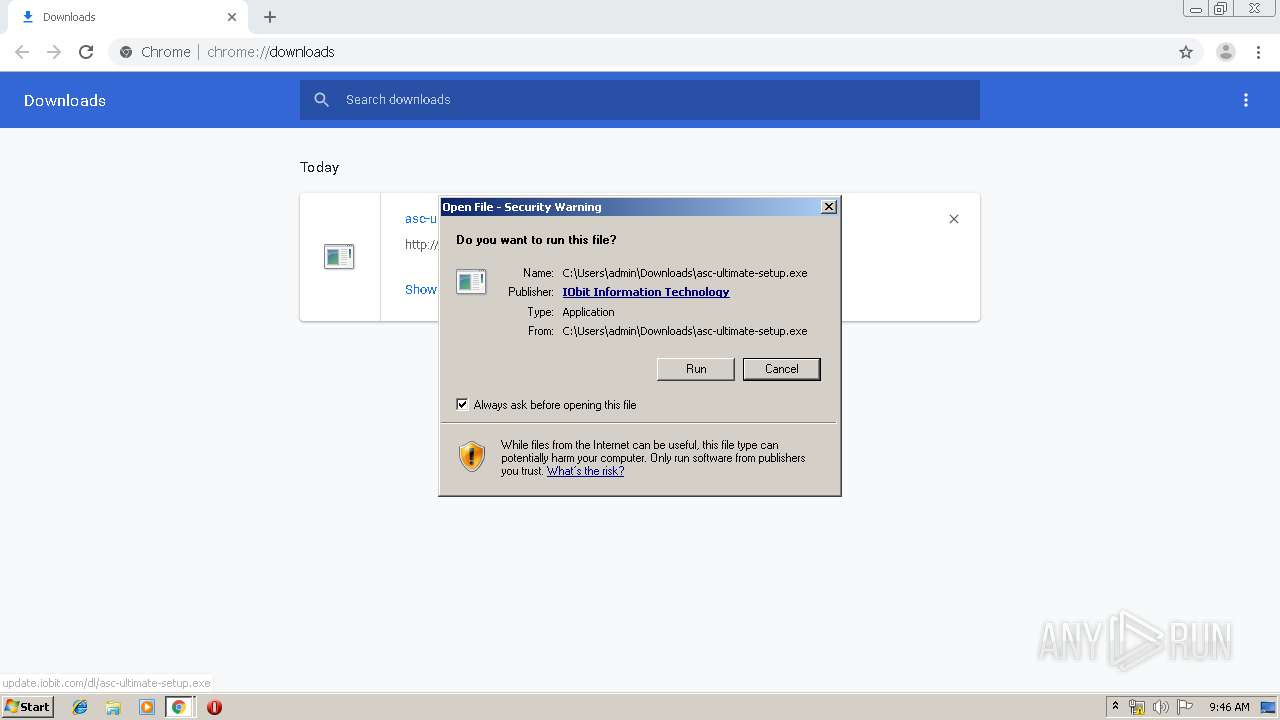Click the 9:46 AM system clock
This screenshot has width=1280, height=720.
click(x=1229, y=707)
